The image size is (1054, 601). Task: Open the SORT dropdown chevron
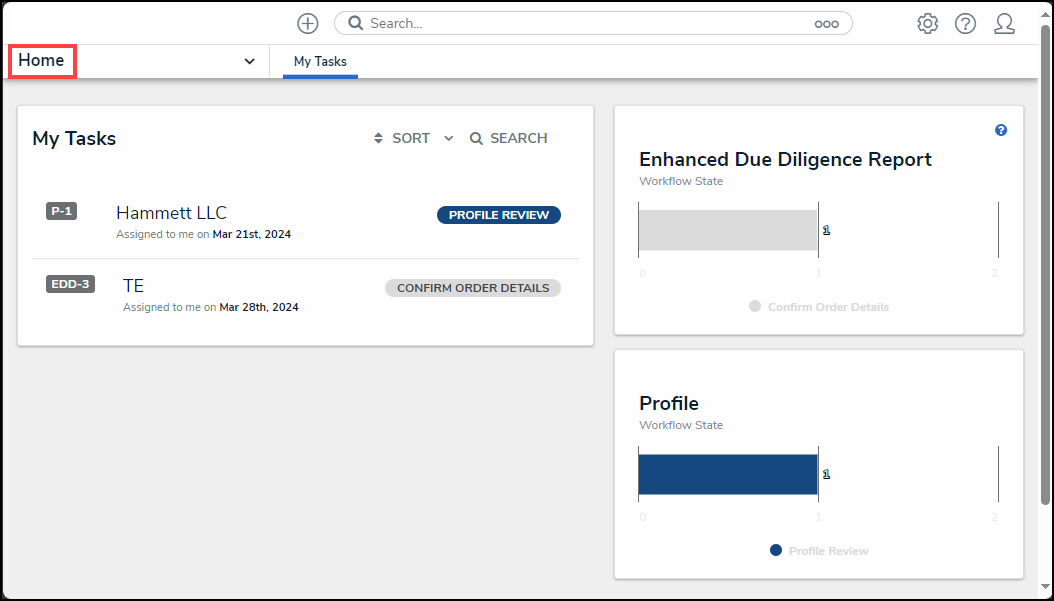pos(449,138)
